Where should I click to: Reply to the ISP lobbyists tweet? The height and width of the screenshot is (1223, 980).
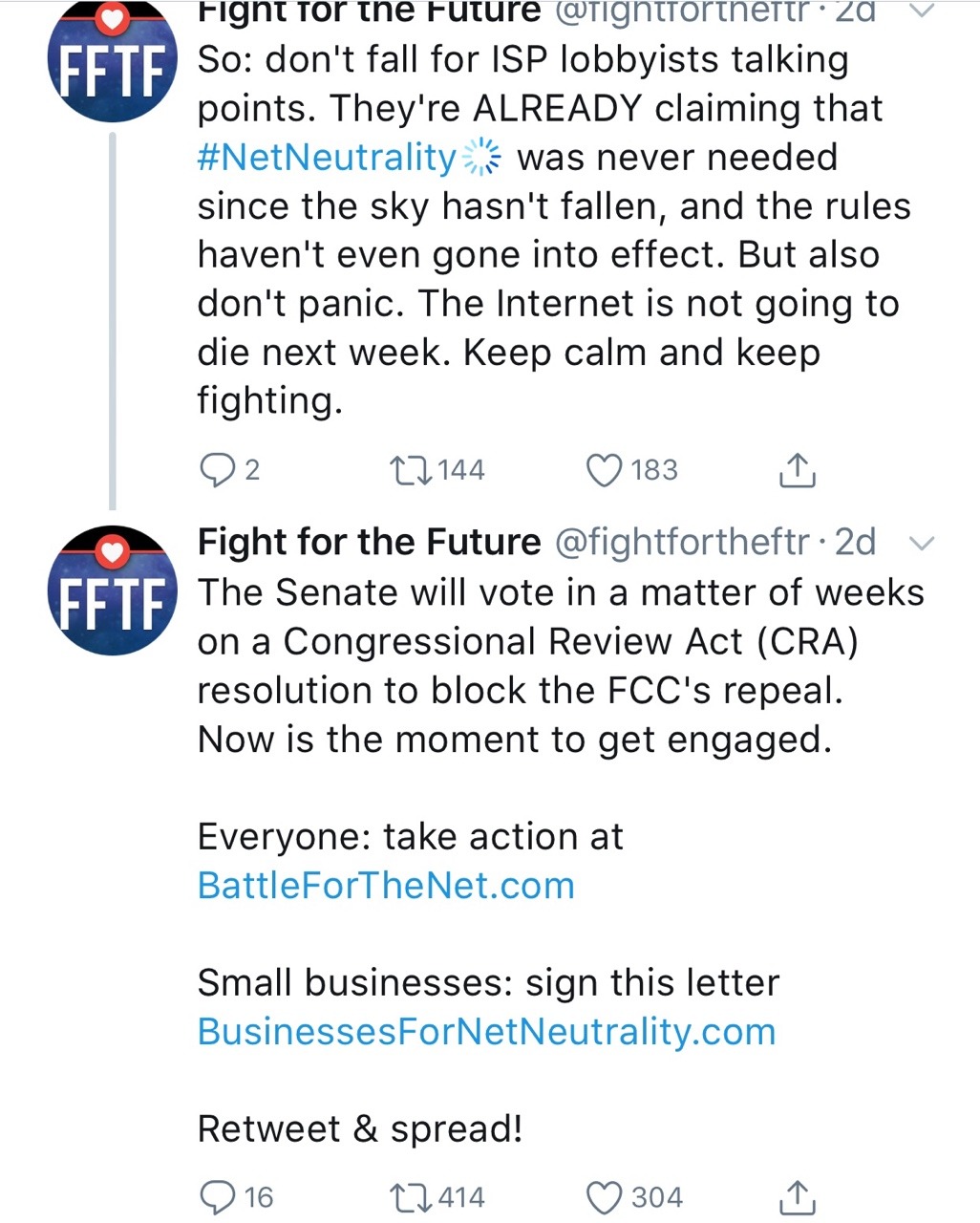[217, 469]
